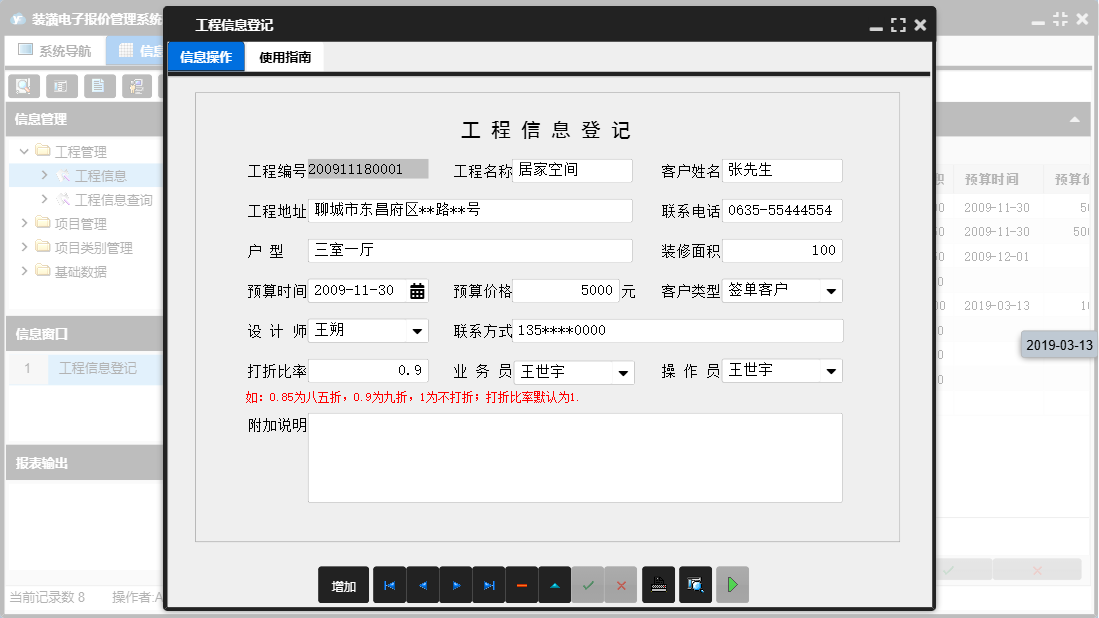Click the print icon on the form toolbar

click(x=660, y=585)
